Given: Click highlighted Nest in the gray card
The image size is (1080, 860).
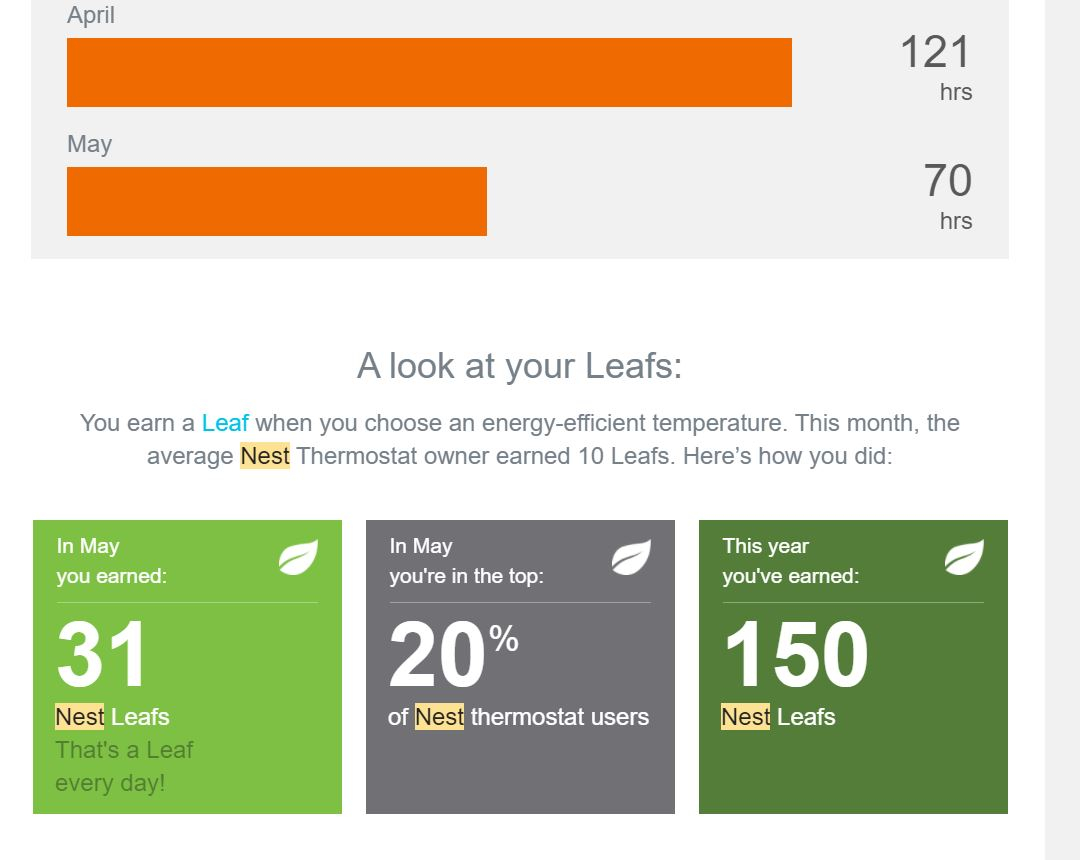Looking at the screenshot, I should pyautogui.click(x=439, y=717).
